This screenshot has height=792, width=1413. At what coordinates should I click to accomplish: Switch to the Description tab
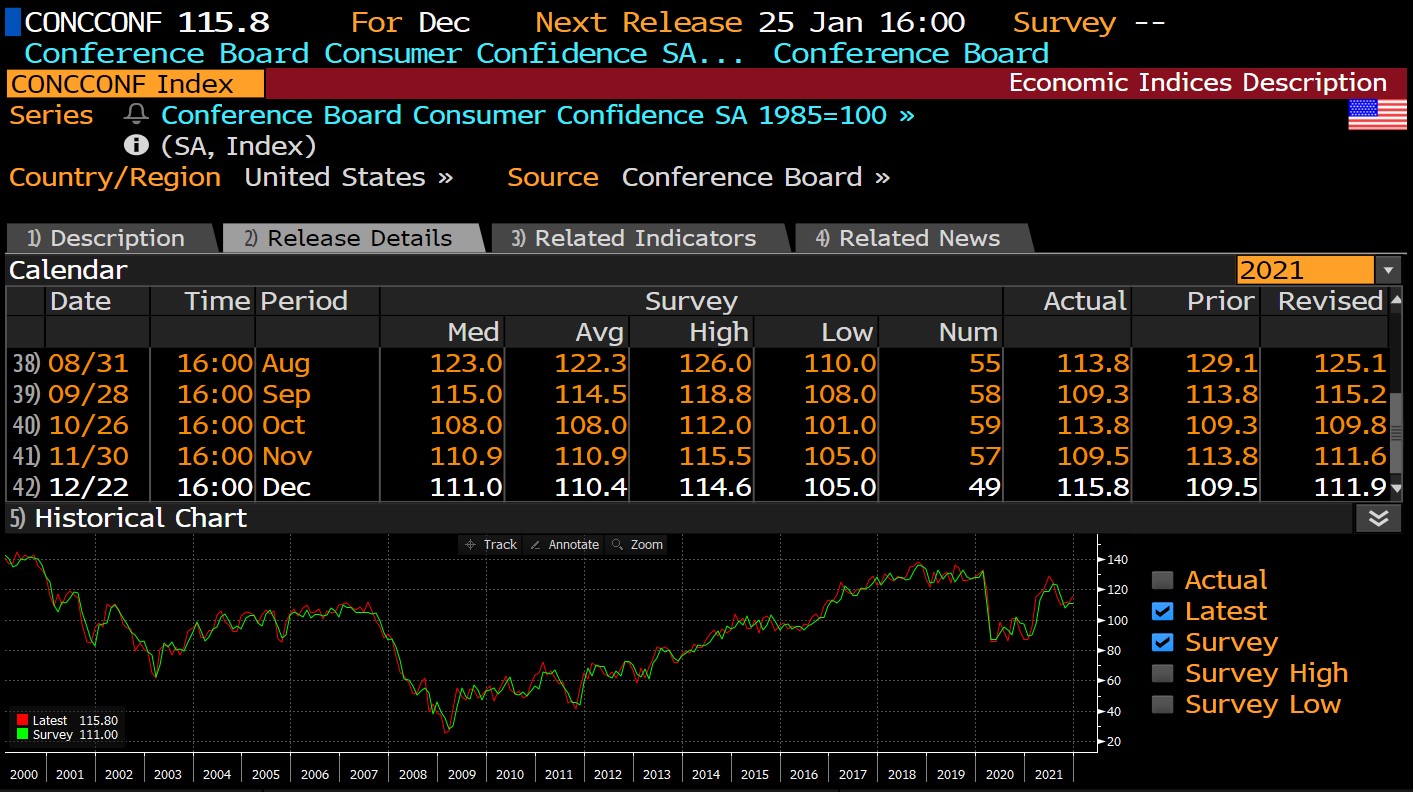coord(106,238)
